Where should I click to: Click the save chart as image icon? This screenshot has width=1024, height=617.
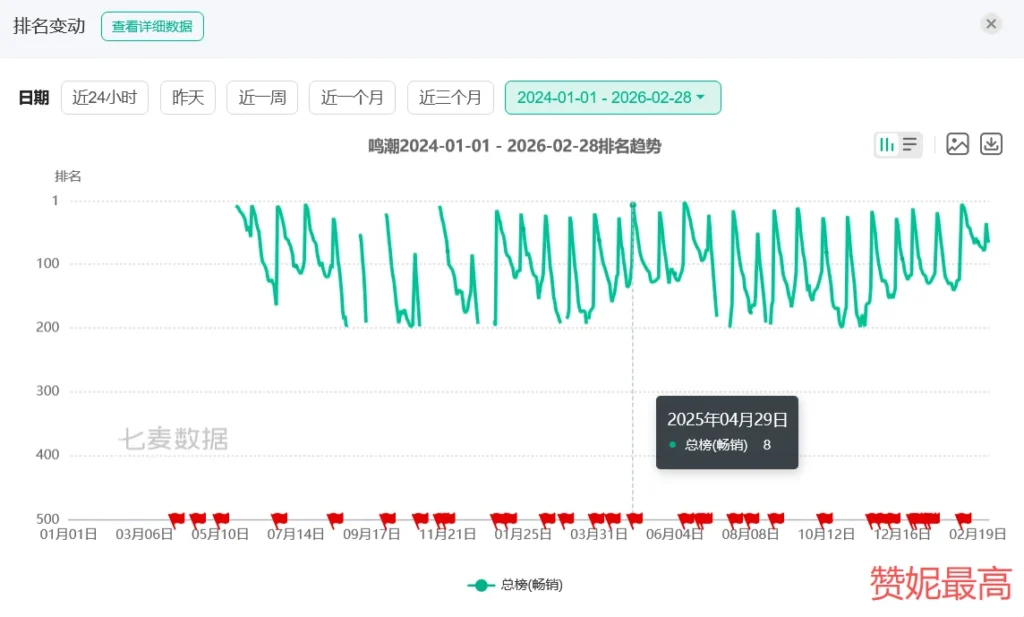[957, 145]
